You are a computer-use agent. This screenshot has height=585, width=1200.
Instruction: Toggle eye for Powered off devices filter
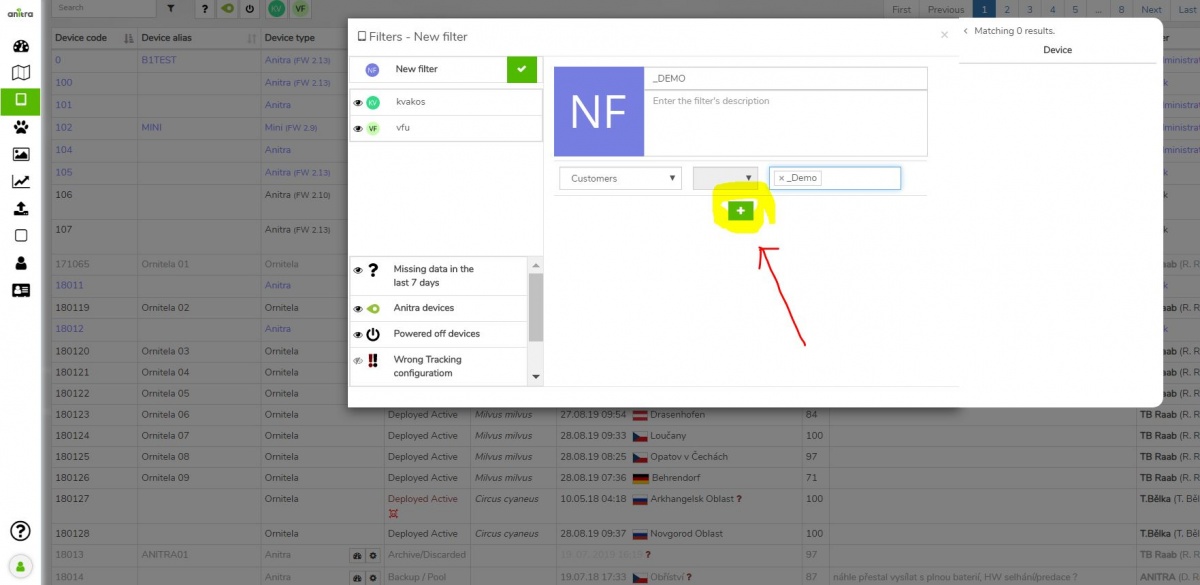pyautogui.click(x=358, y=334)
